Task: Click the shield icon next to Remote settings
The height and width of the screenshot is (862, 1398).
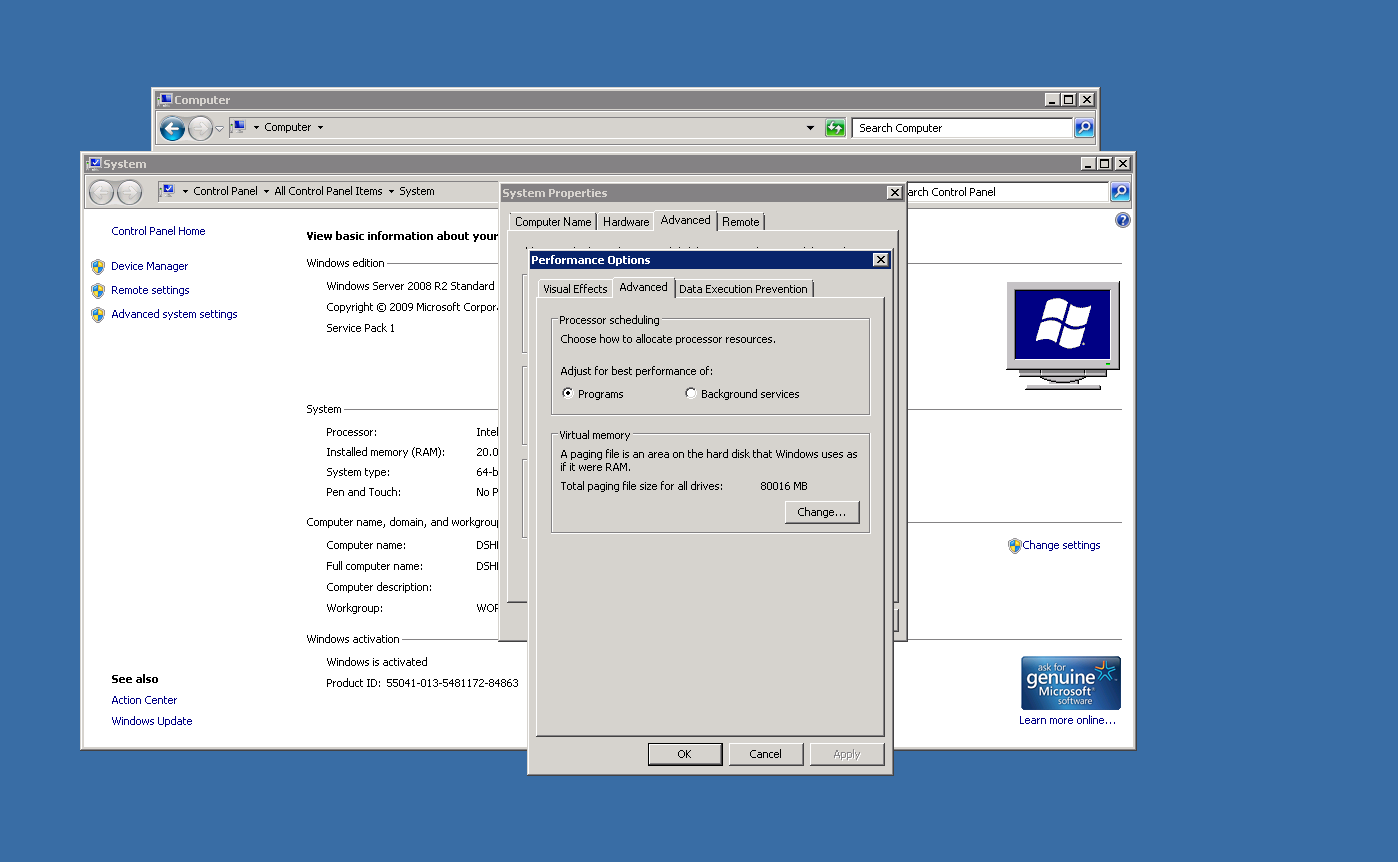Action: (98, 290)
